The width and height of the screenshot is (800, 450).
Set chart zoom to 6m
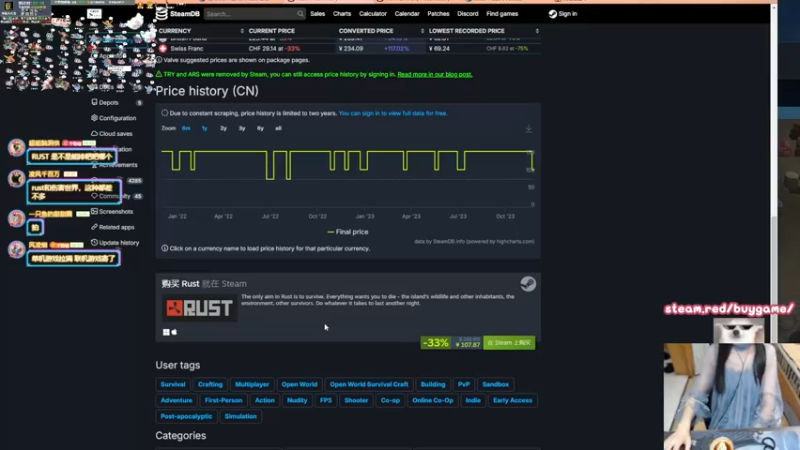point(186,128)
